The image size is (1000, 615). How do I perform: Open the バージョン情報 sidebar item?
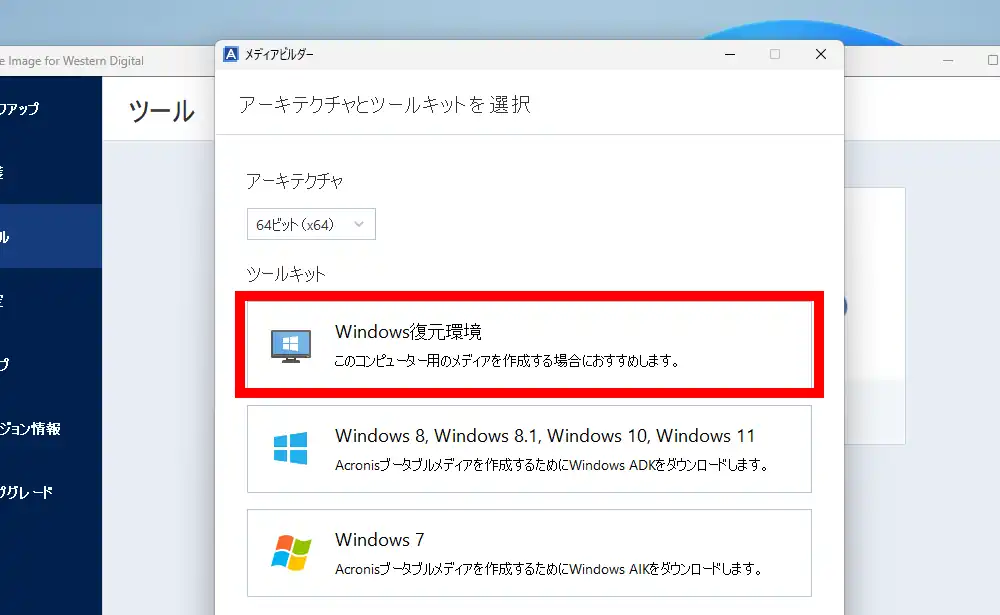30,428
